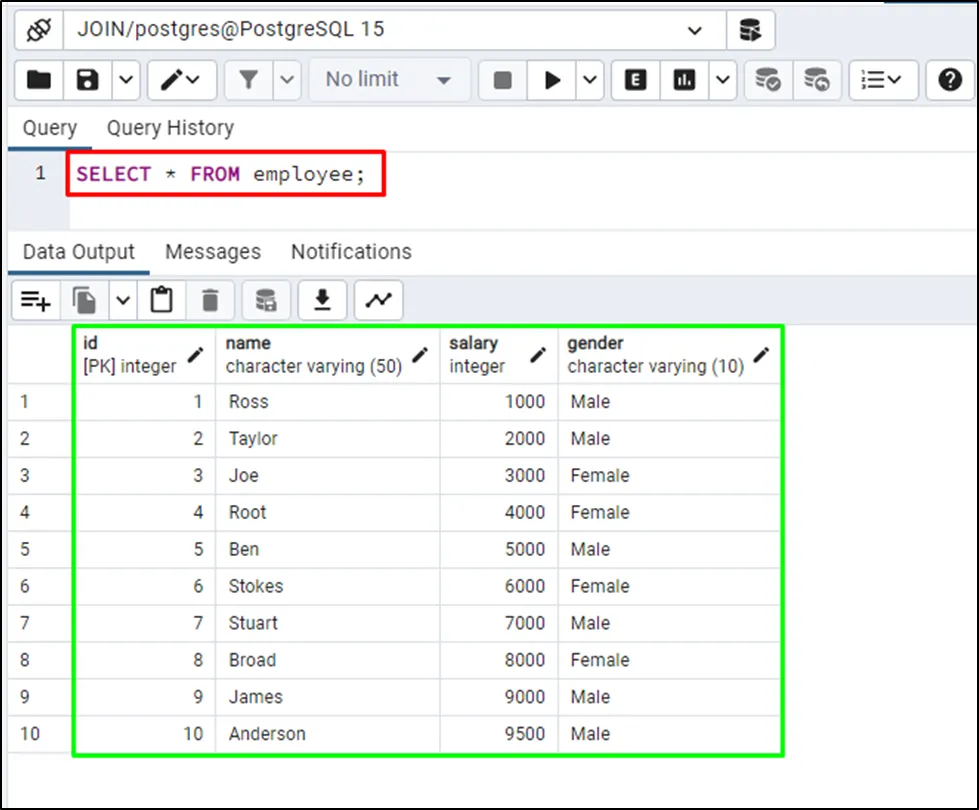Click the Explain Analyze chart icon
Image resolution: width=979 pixels, height=810 pixels.
tap(685, 81)
